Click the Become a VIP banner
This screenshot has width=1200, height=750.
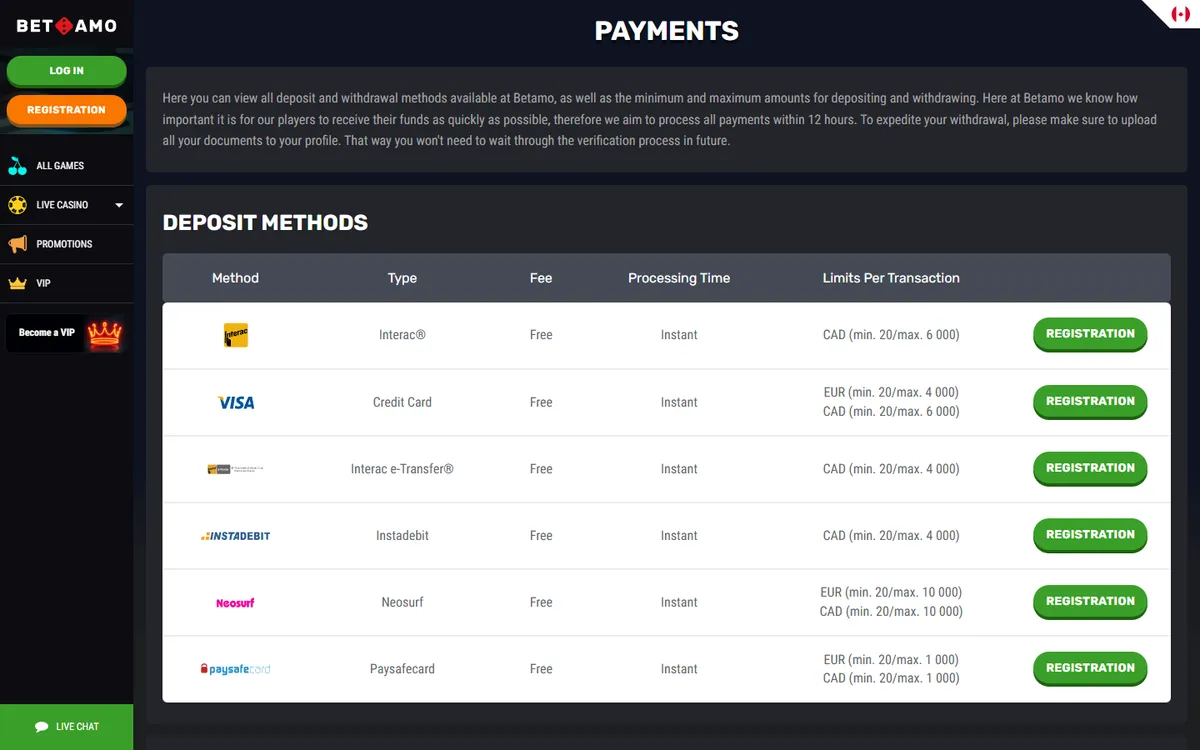tap(66, 333)
